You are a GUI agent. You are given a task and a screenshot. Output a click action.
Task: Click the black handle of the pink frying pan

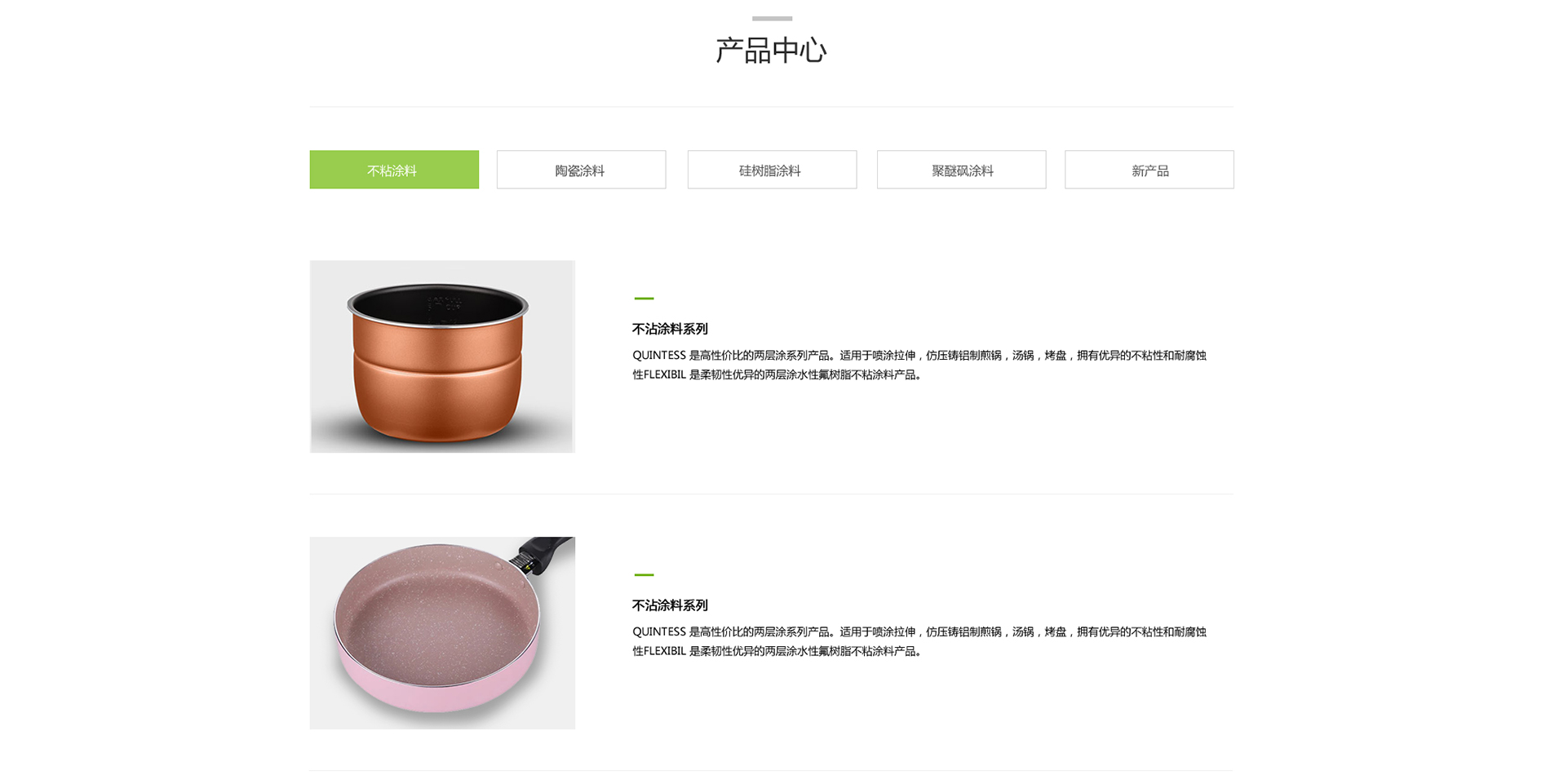(x=545, y=554)
